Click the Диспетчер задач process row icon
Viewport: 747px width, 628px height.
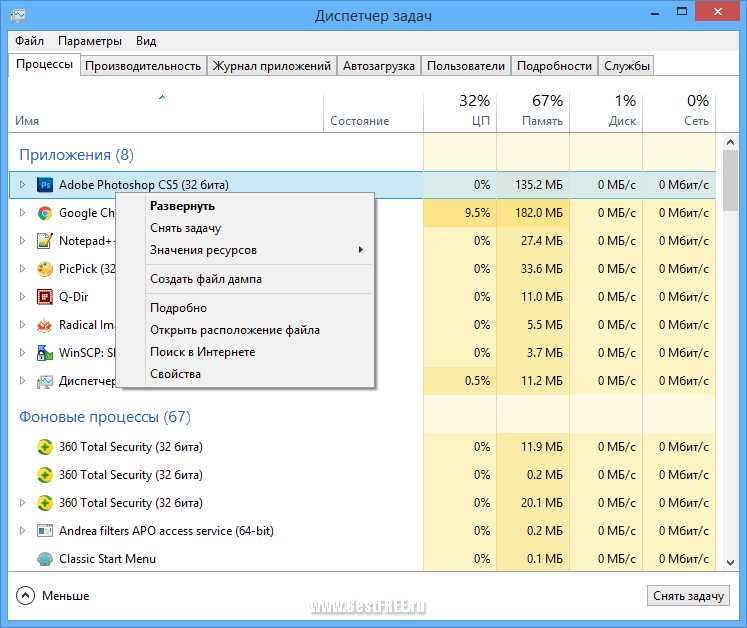point(45,381)
